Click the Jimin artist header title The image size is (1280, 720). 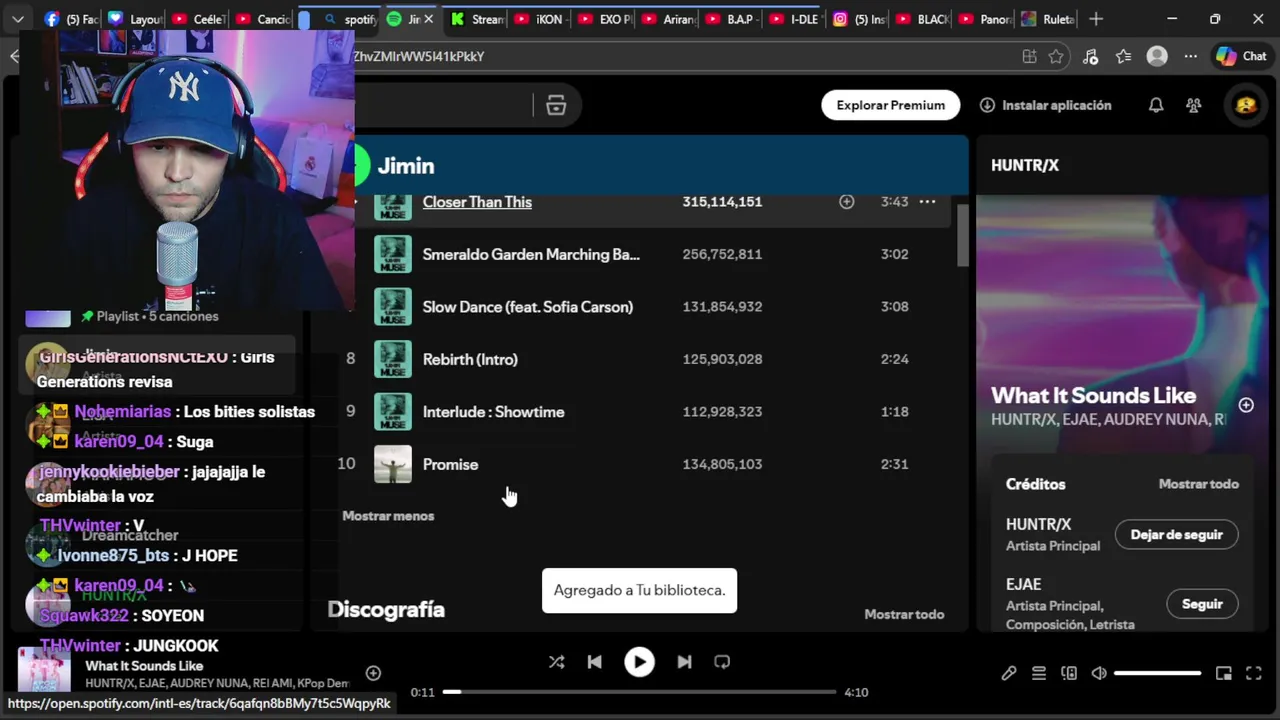406,166
